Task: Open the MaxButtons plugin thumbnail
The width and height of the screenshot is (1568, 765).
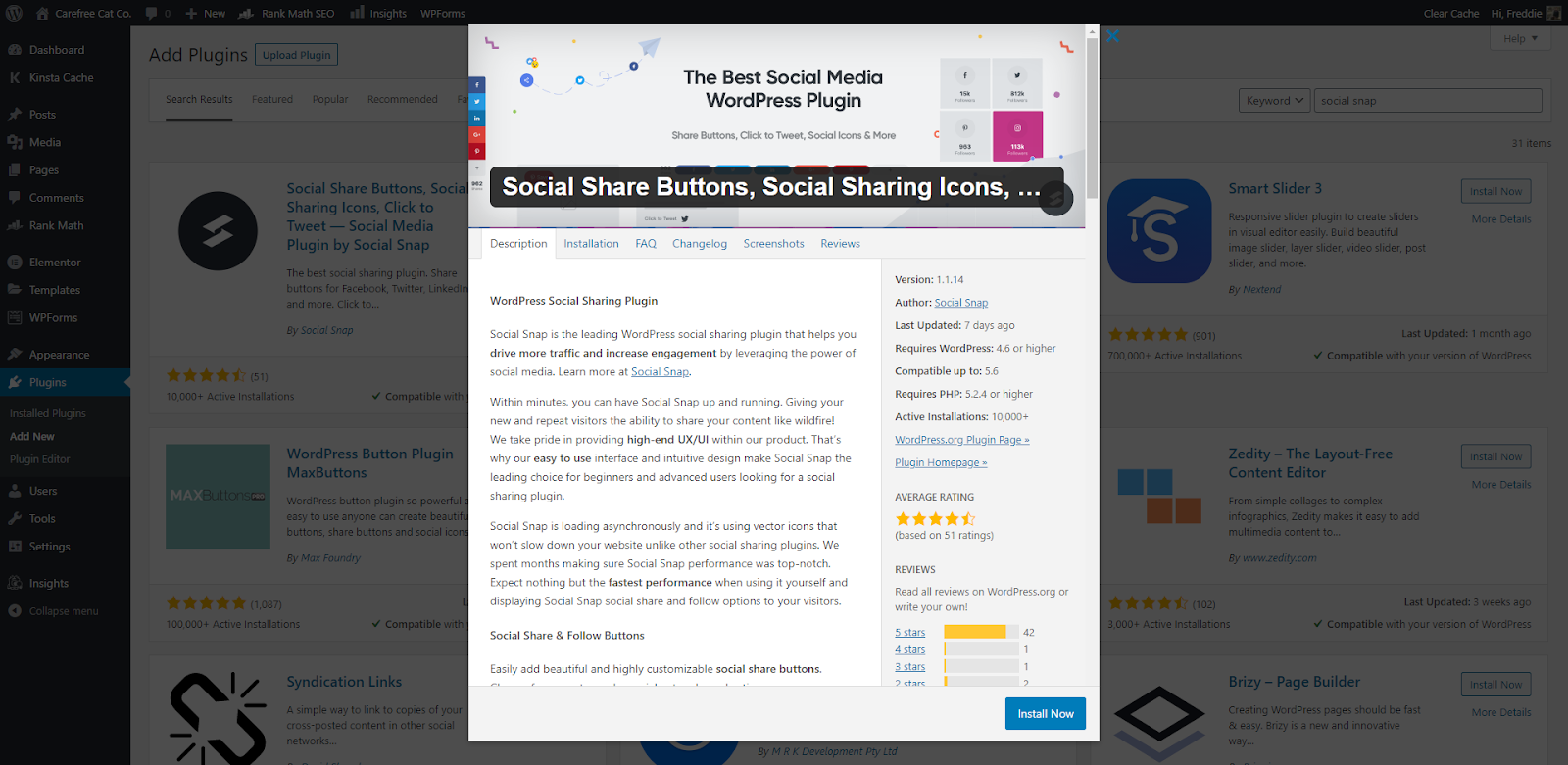Action: point(218,497)
